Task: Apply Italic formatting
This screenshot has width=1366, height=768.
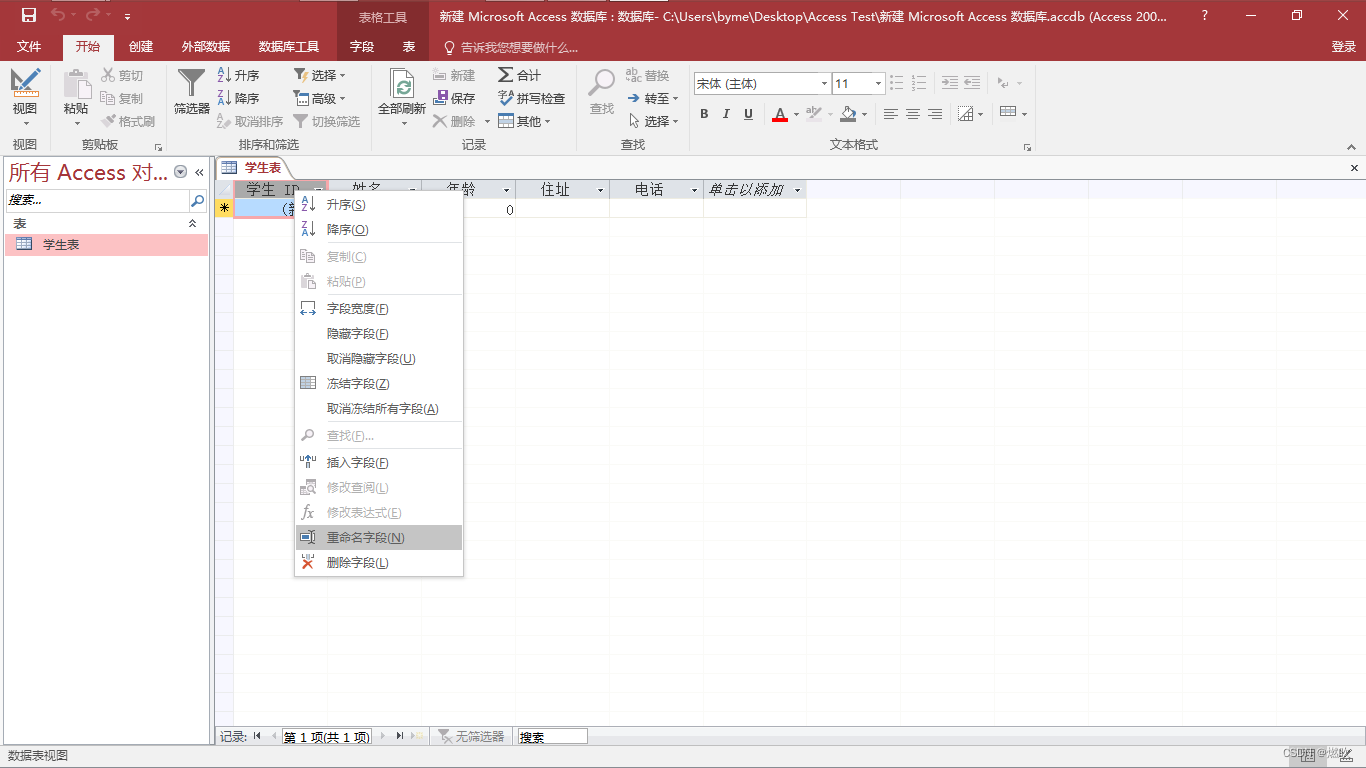Action: tap(726, 114)
